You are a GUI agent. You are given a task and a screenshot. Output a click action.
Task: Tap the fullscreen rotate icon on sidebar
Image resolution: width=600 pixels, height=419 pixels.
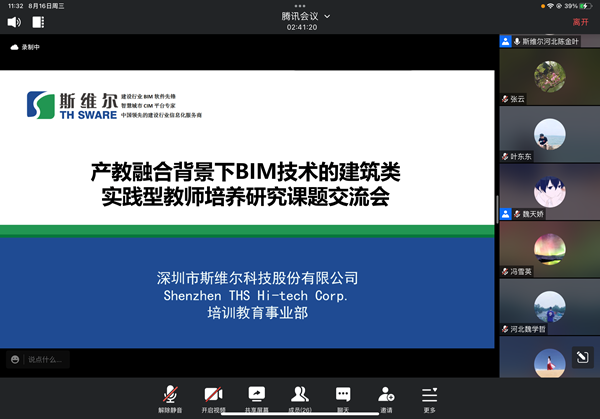[580, 357]
